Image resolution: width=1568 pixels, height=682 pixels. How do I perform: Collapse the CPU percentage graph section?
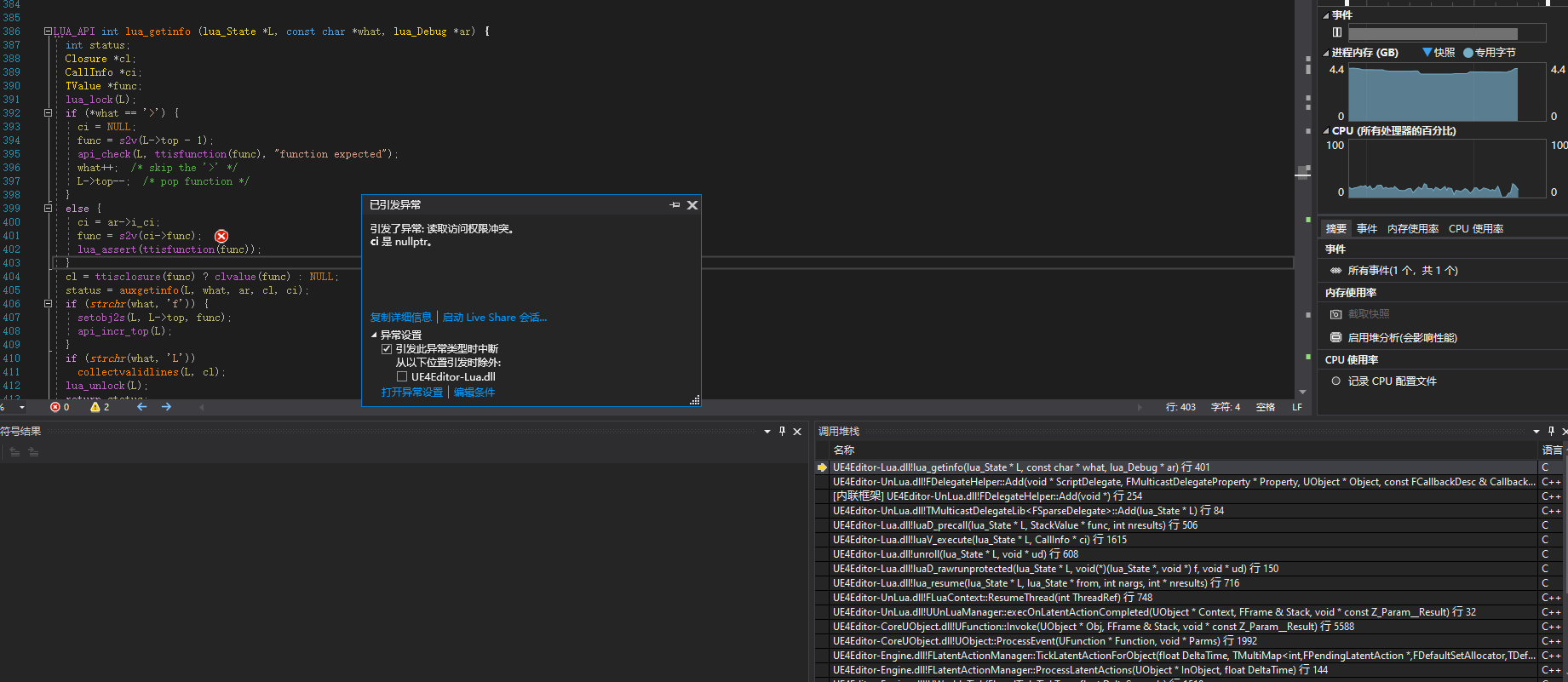coord(1326,131)
